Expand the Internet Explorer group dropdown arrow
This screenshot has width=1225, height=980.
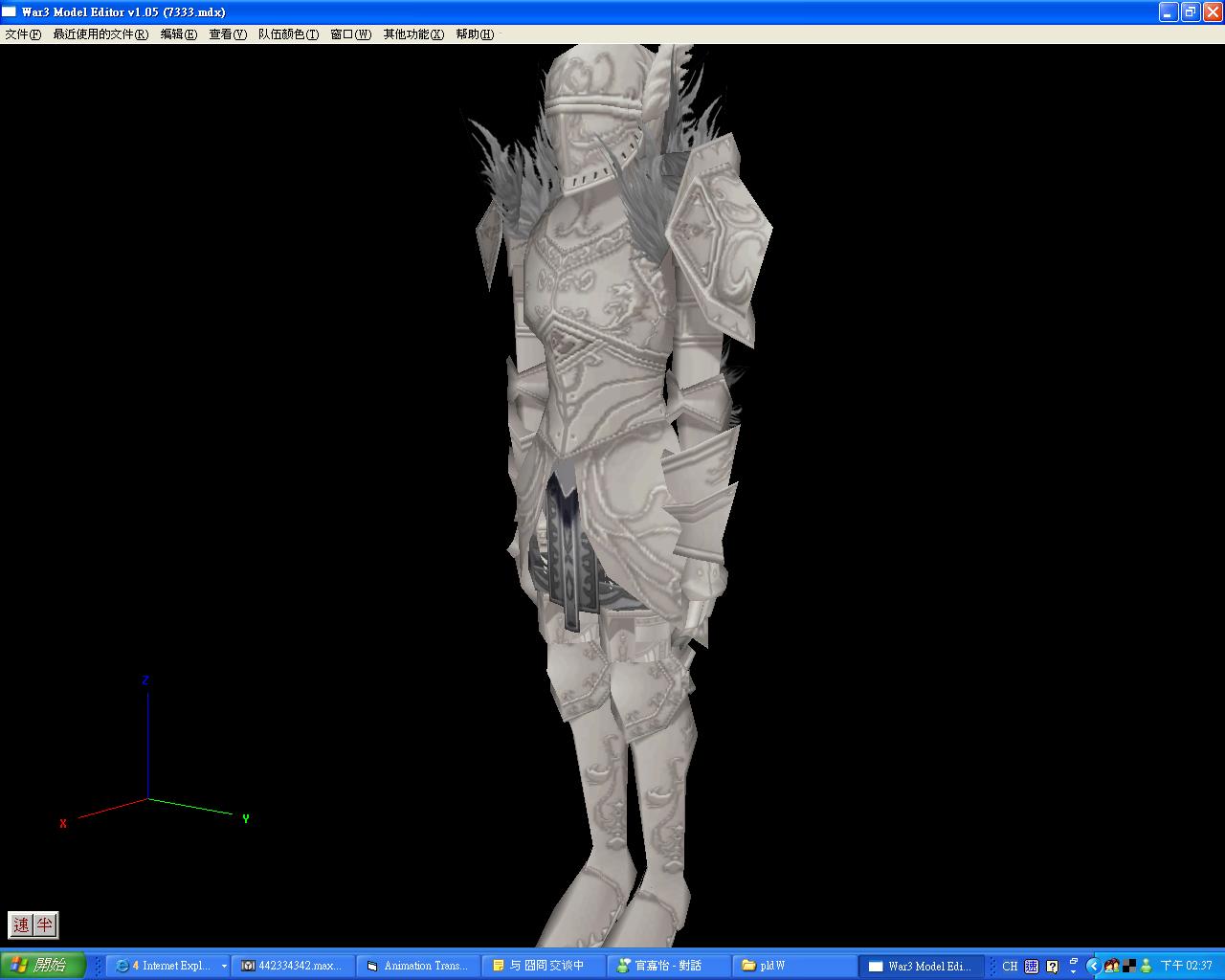point(224,966)
